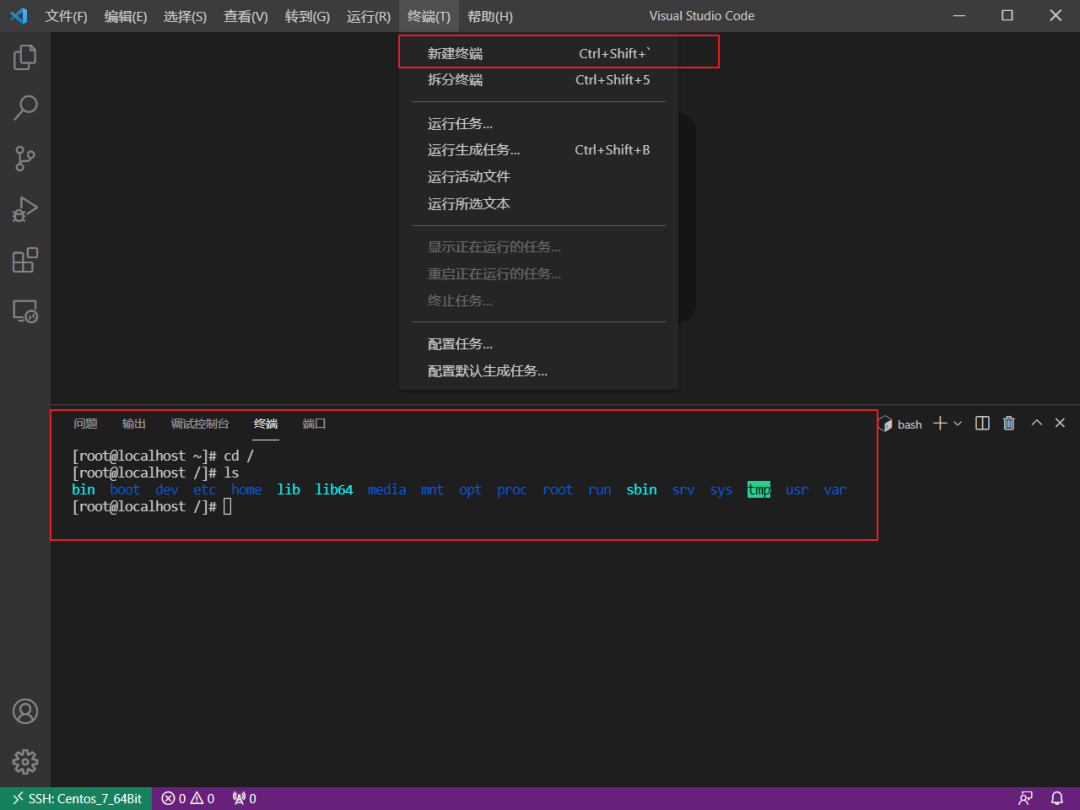Maximize panel with the up chevron

[x=1036, y=423]
